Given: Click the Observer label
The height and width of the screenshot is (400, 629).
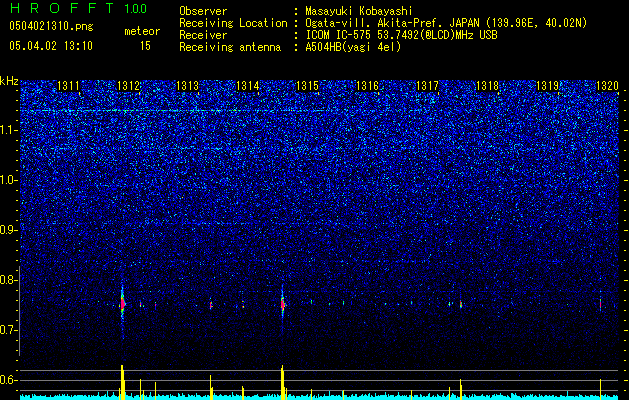Looking at the screenshot, I should coord(203,11).
